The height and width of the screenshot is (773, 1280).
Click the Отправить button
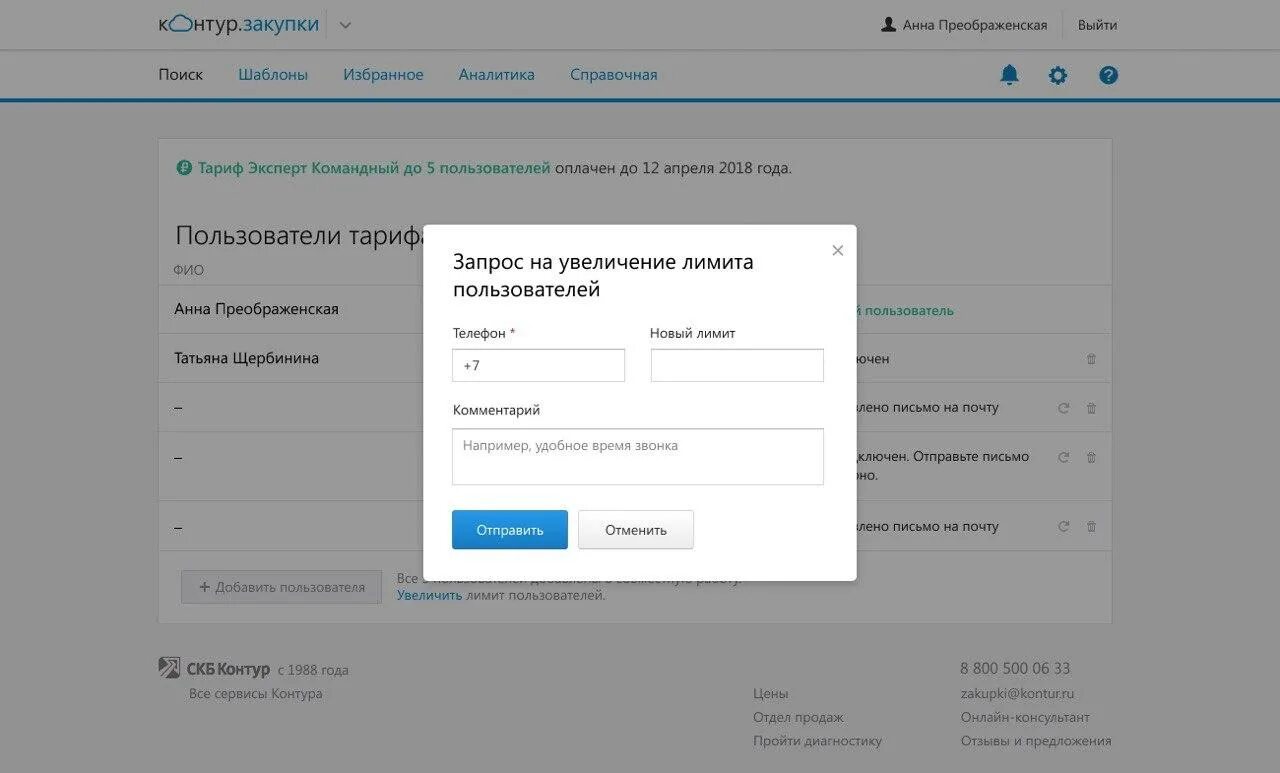pyautogui.click(x=510, y=530)
